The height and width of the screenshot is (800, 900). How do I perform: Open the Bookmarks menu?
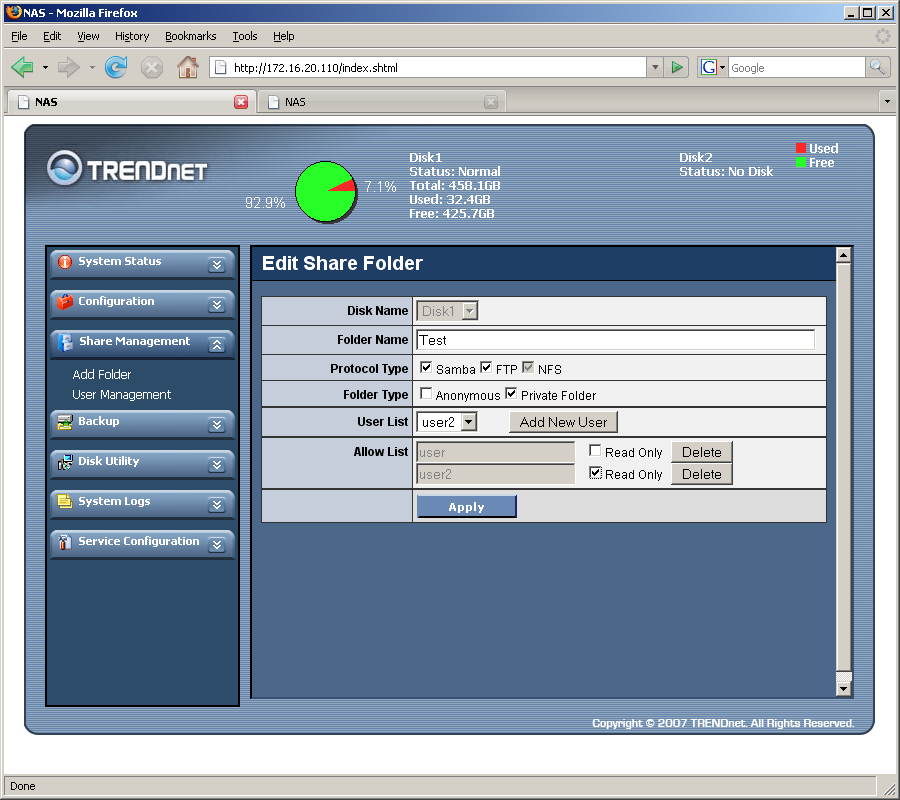coord(191,36)
